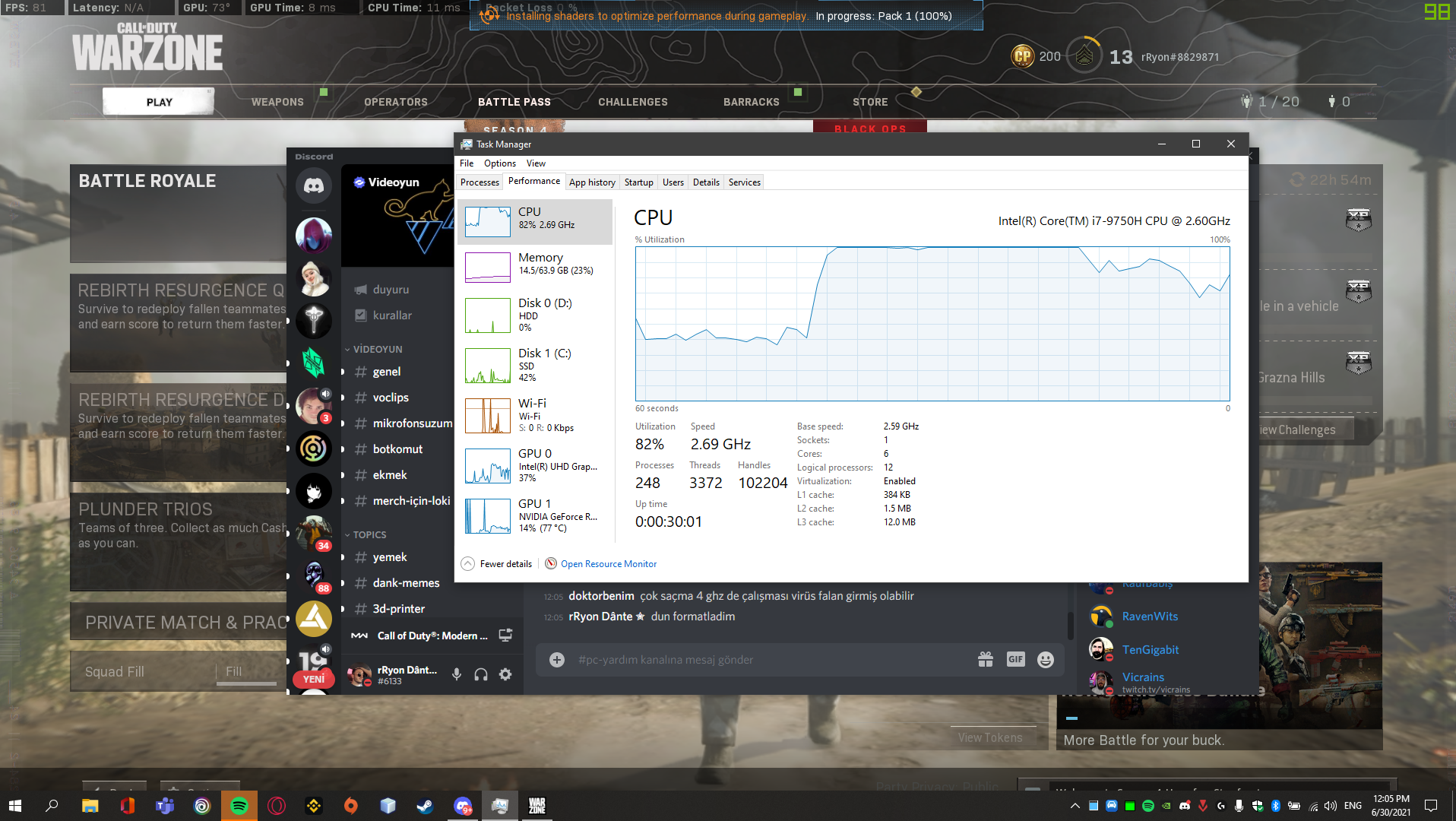Image resolution: width=1456 pixels, height=821 pixels.
Task: Open Microsoft Teams from the taskbar
Action: coord(164,806)
